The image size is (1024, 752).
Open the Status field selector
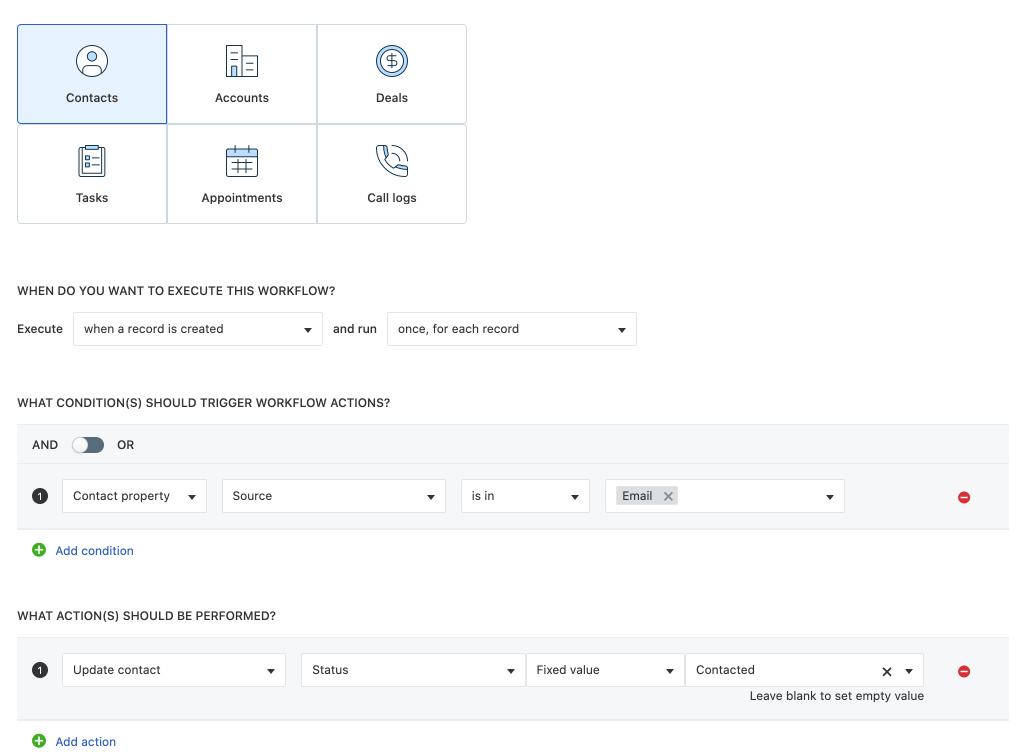click(412, 670)
